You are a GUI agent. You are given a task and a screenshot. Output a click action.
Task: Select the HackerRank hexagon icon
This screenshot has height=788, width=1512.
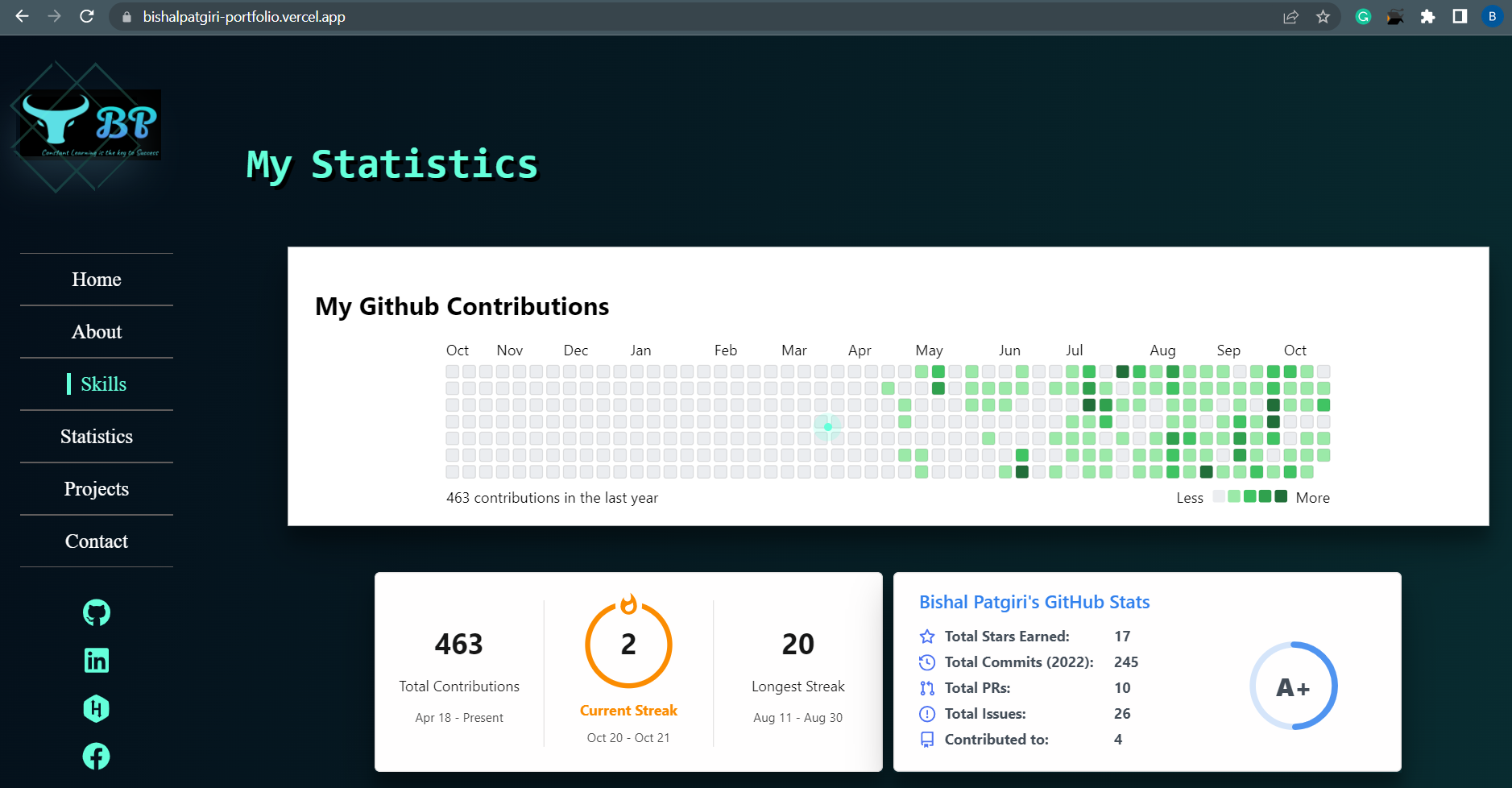pos(96,709)
